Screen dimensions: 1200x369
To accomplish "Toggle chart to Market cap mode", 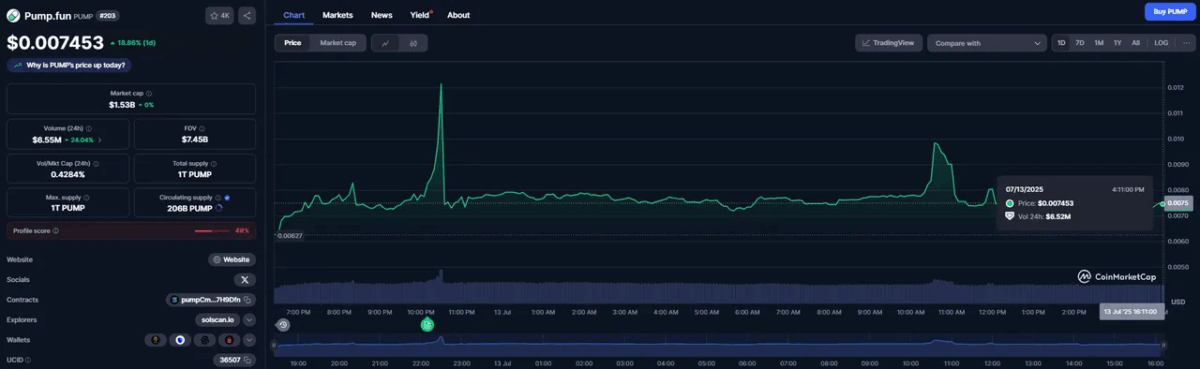I will (x=338, y=43).
